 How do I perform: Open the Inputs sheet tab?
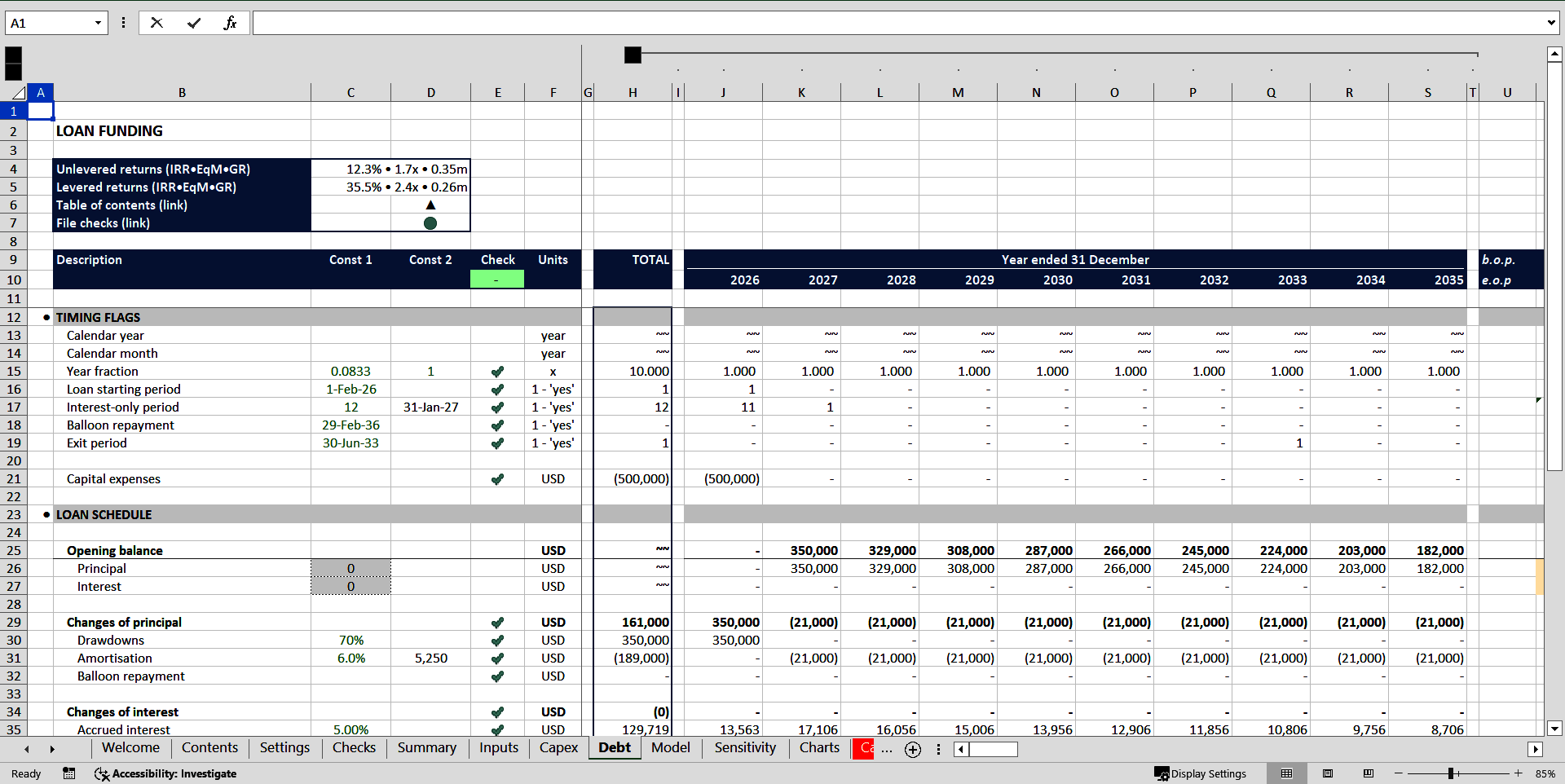click(x=499, y=748)
